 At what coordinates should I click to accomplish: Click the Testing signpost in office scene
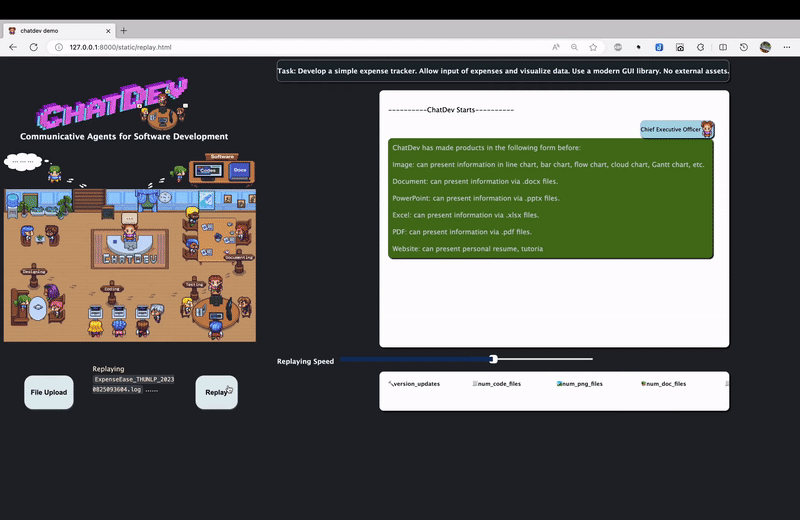tap(194, 287)
